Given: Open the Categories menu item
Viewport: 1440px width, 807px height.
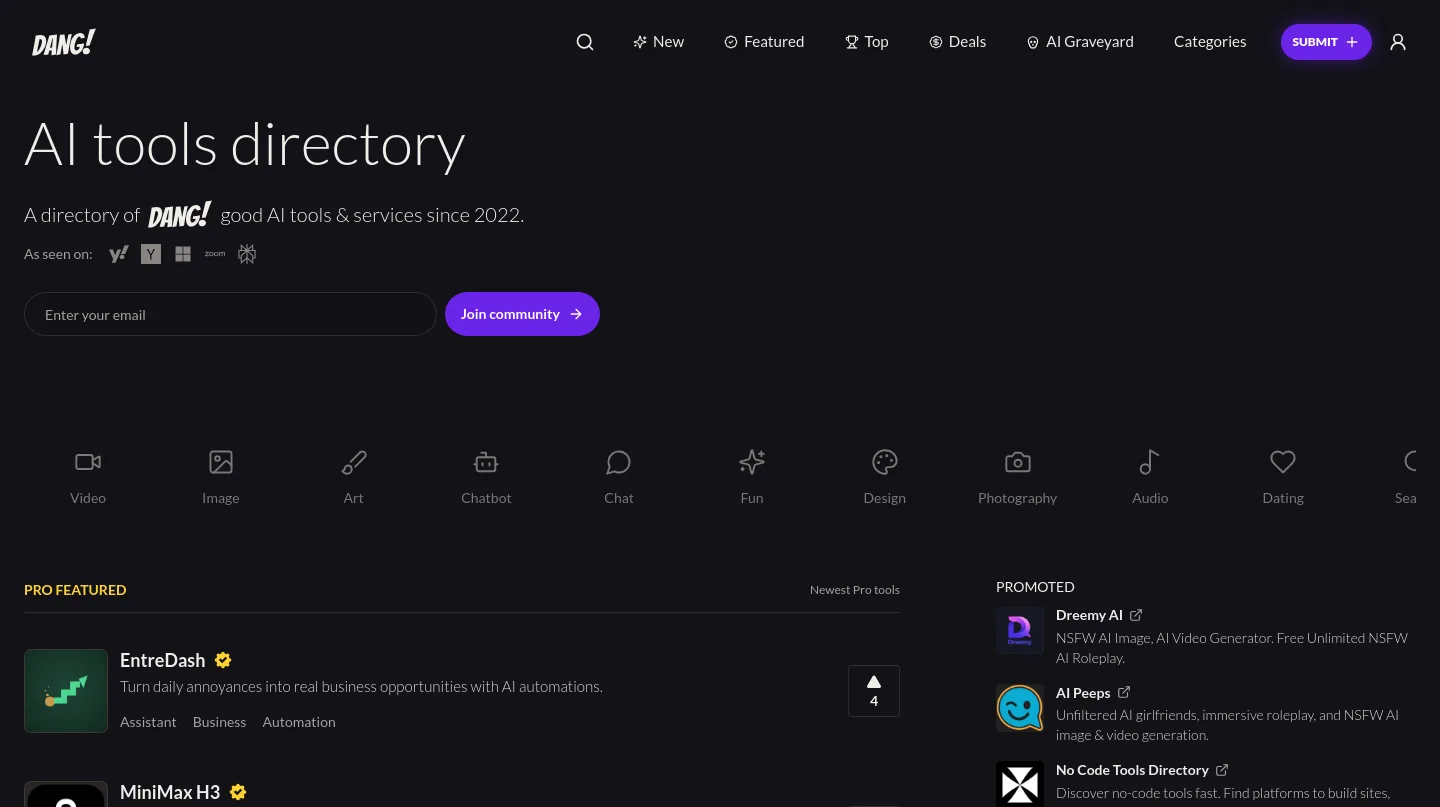Looking at the screenshot, I should point(1210,42).
